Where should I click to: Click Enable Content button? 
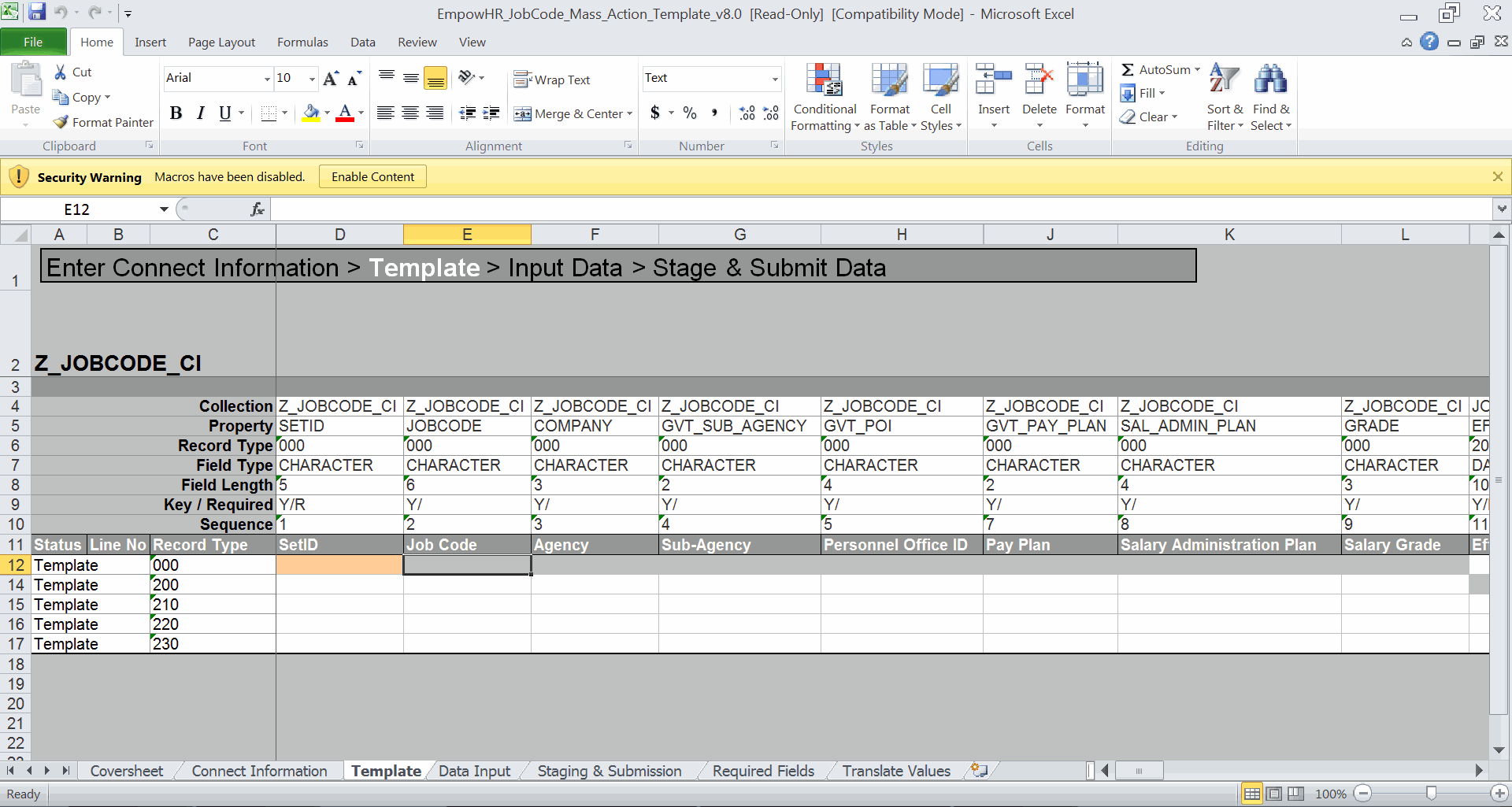(372, 177)
